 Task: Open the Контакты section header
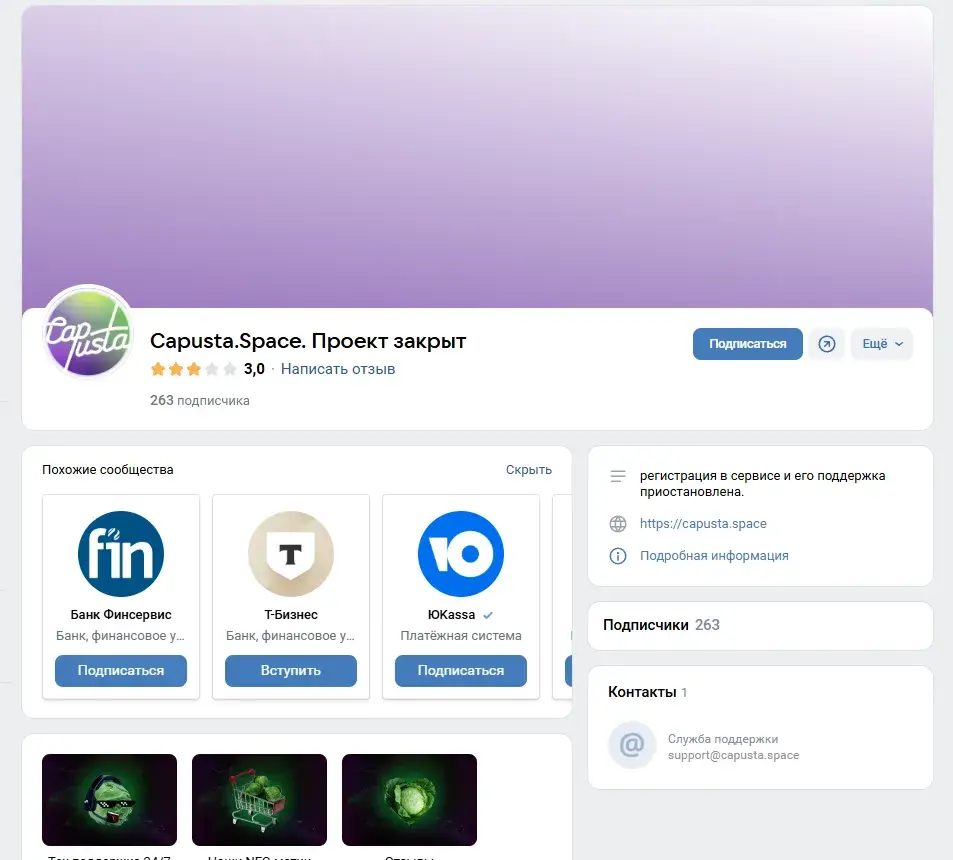(x=648, y=692)
